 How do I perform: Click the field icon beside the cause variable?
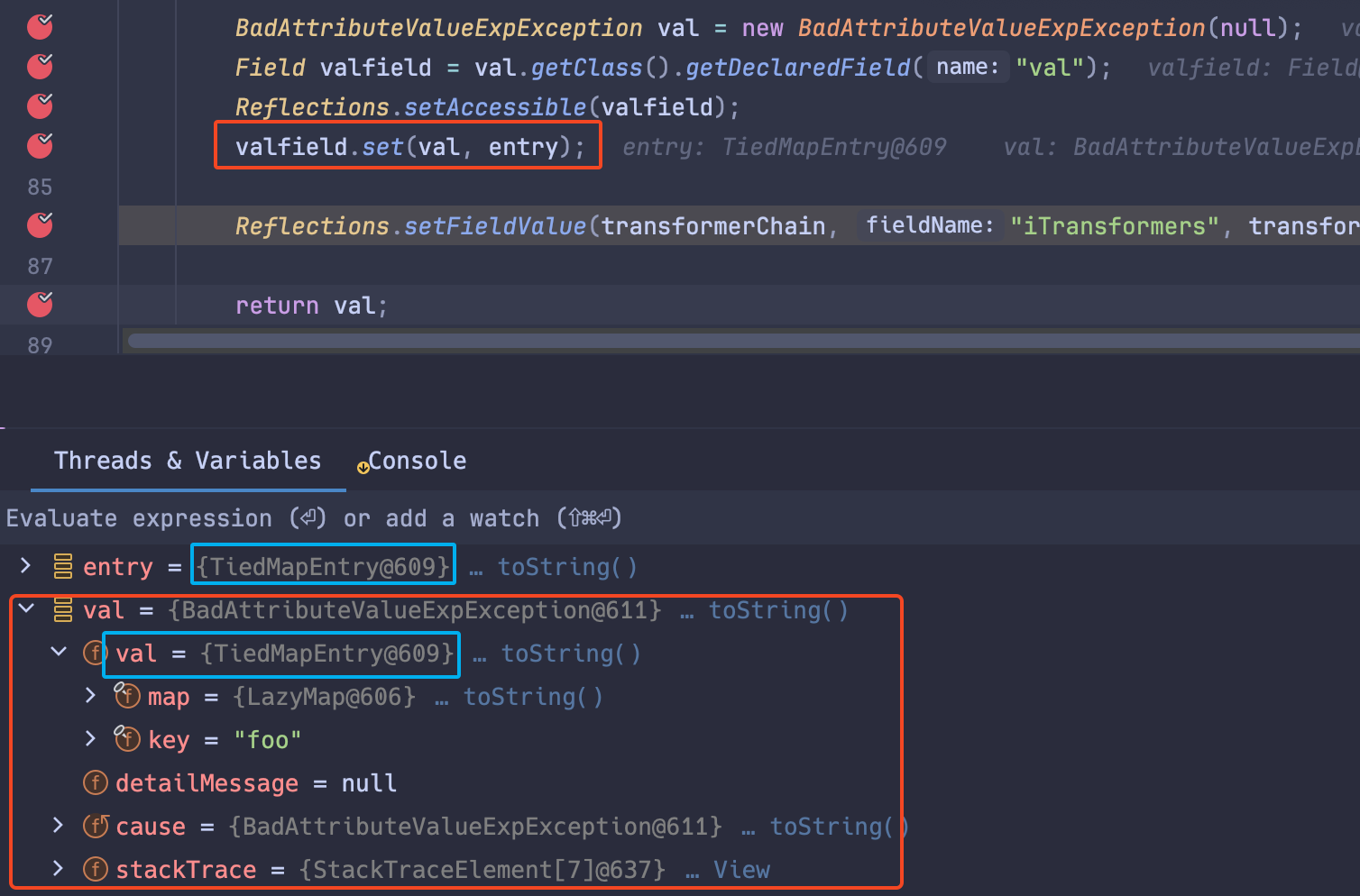[x=96, y=826]
